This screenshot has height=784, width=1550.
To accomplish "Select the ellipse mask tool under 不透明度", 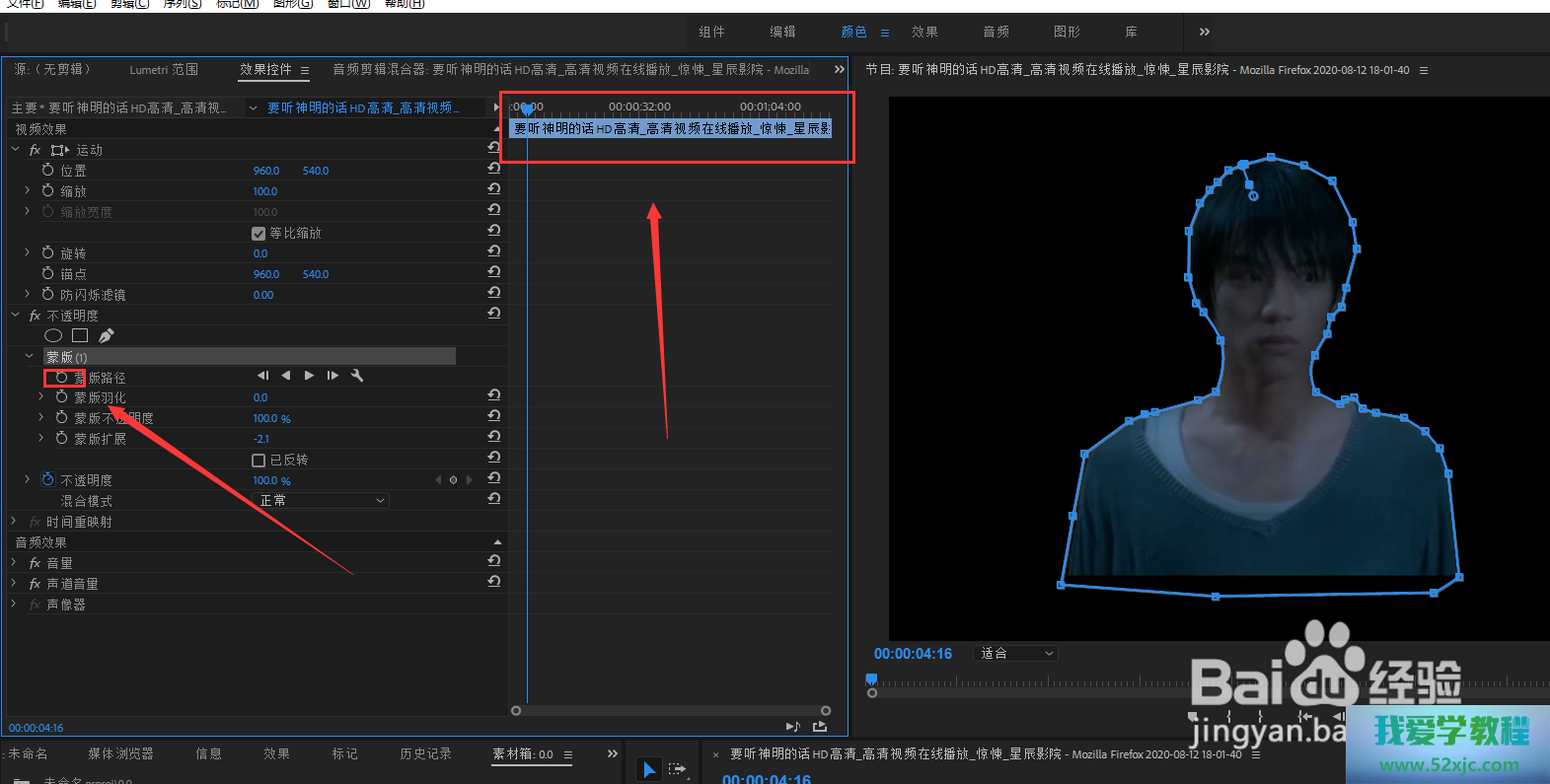I will coord(53,335).
